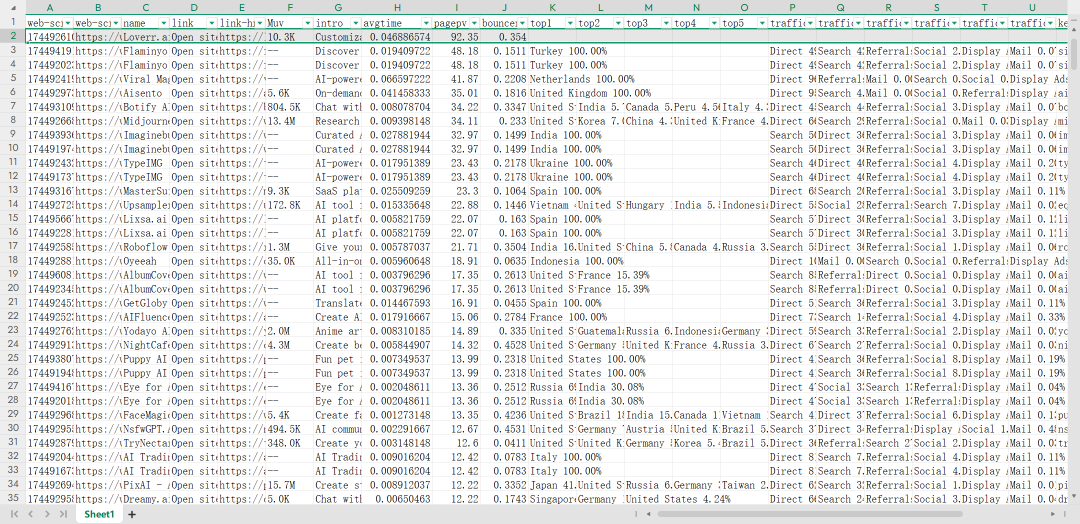Select the Netherlands 100.00% cell

[552, 79]
